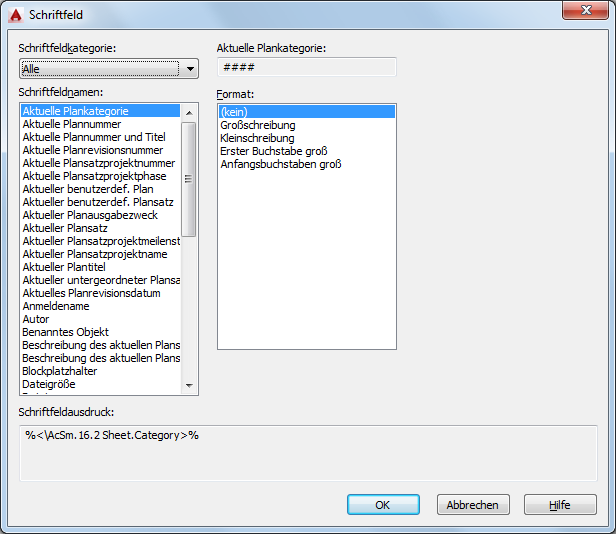This screenshot has height=534, width=616.
Task: Pick Kleinschreibung format option
Action: (257, 138)
